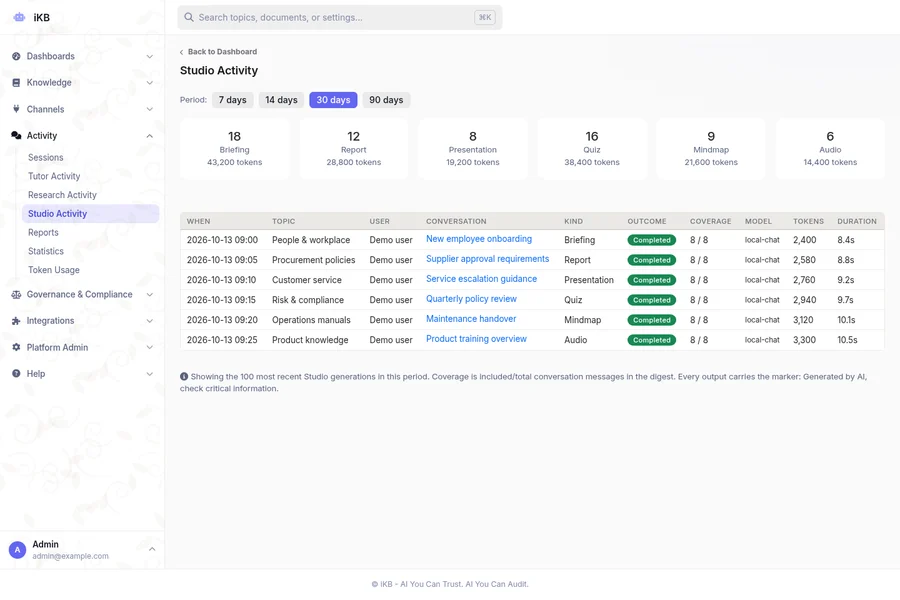The image size is (900, 600).
Task: Click the Knowledge book icon
Action: point(16,83)
